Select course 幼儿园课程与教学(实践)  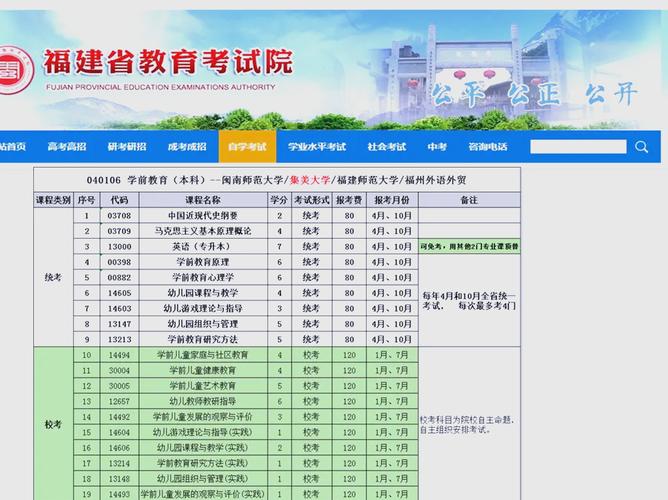pyautogui.click(x=203, y=448)
